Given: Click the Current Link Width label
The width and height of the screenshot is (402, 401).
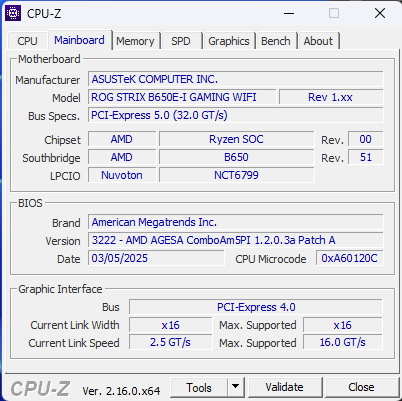Looking at the screenshot, I should (75, 325).
